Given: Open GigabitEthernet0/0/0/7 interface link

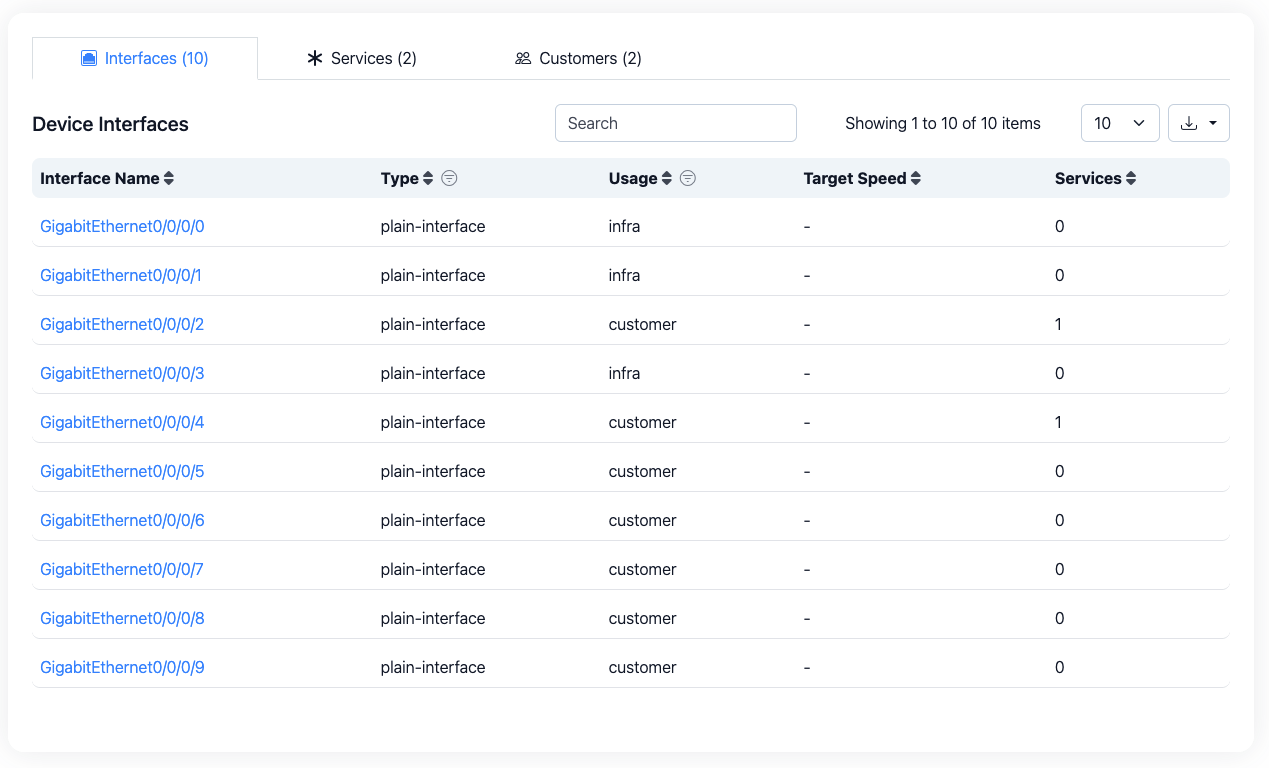Looking at the screenshot, I should click(x=122, y=569).
